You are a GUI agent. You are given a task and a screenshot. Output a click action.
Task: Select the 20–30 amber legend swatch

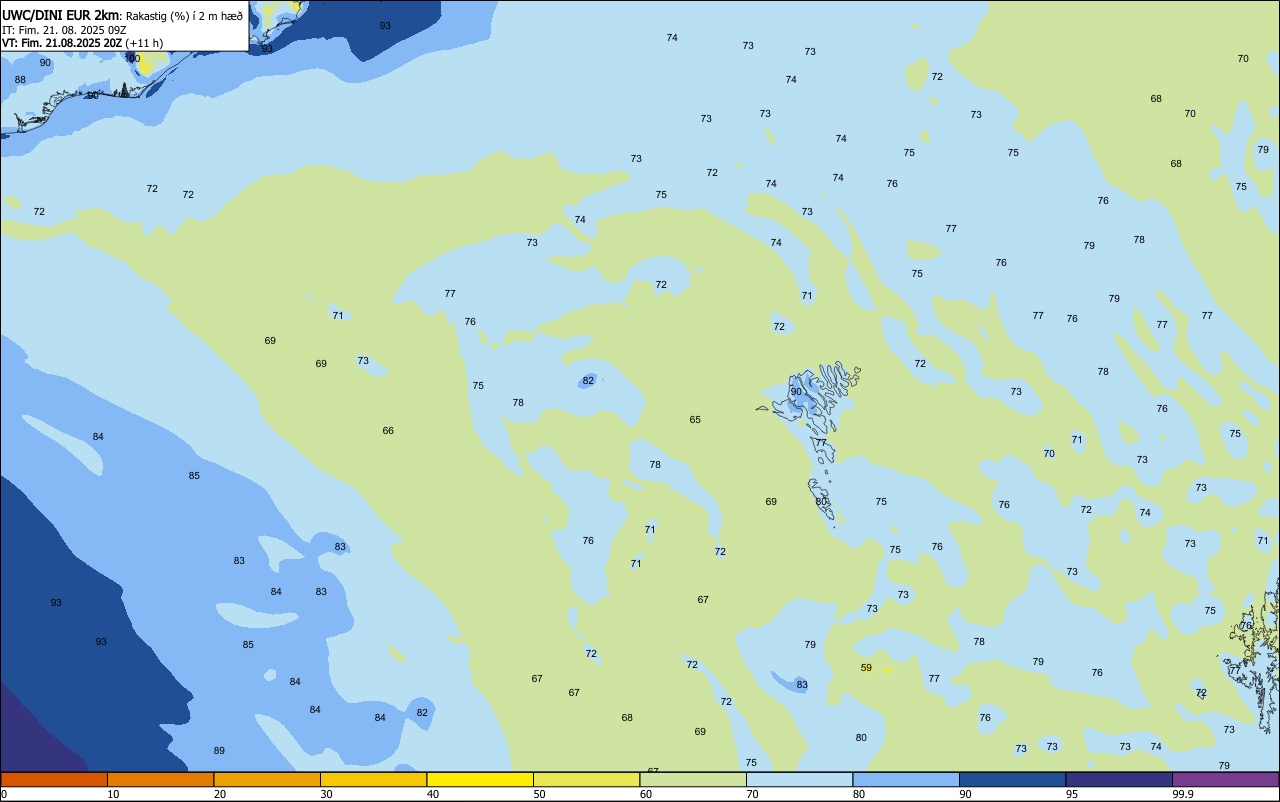pos(267,779)
